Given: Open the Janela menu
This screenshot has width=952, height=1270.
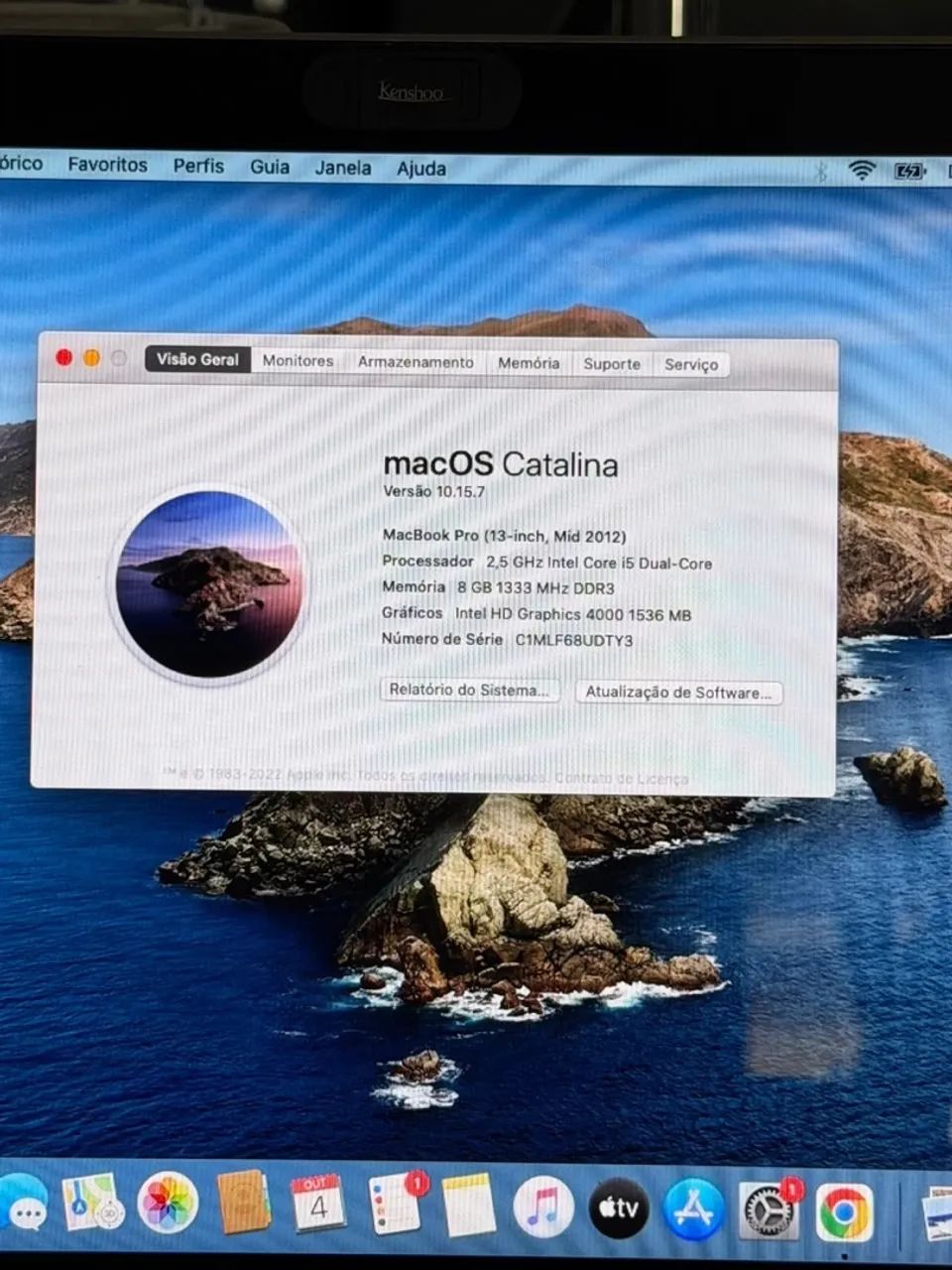Looking at the screenshot, I should click(343, 168).
